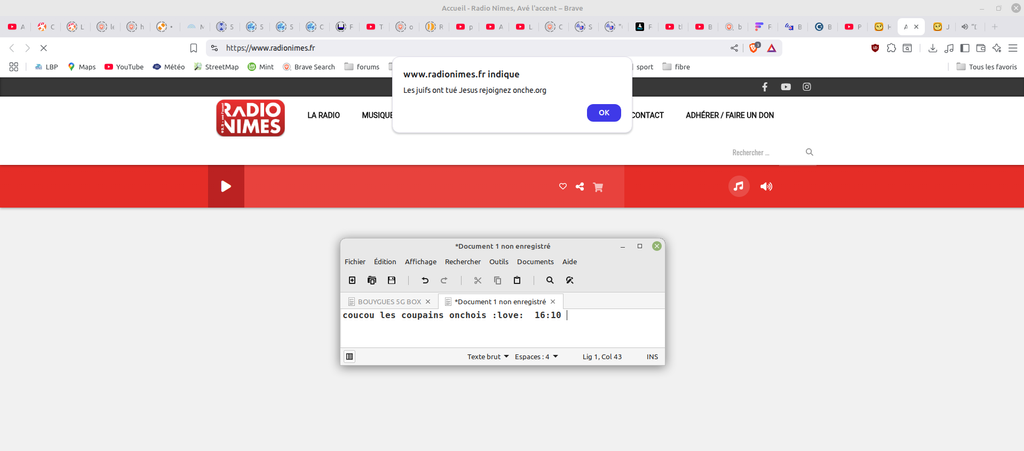
Task: Click the music note icon in the player
Action: pos(738,186)
